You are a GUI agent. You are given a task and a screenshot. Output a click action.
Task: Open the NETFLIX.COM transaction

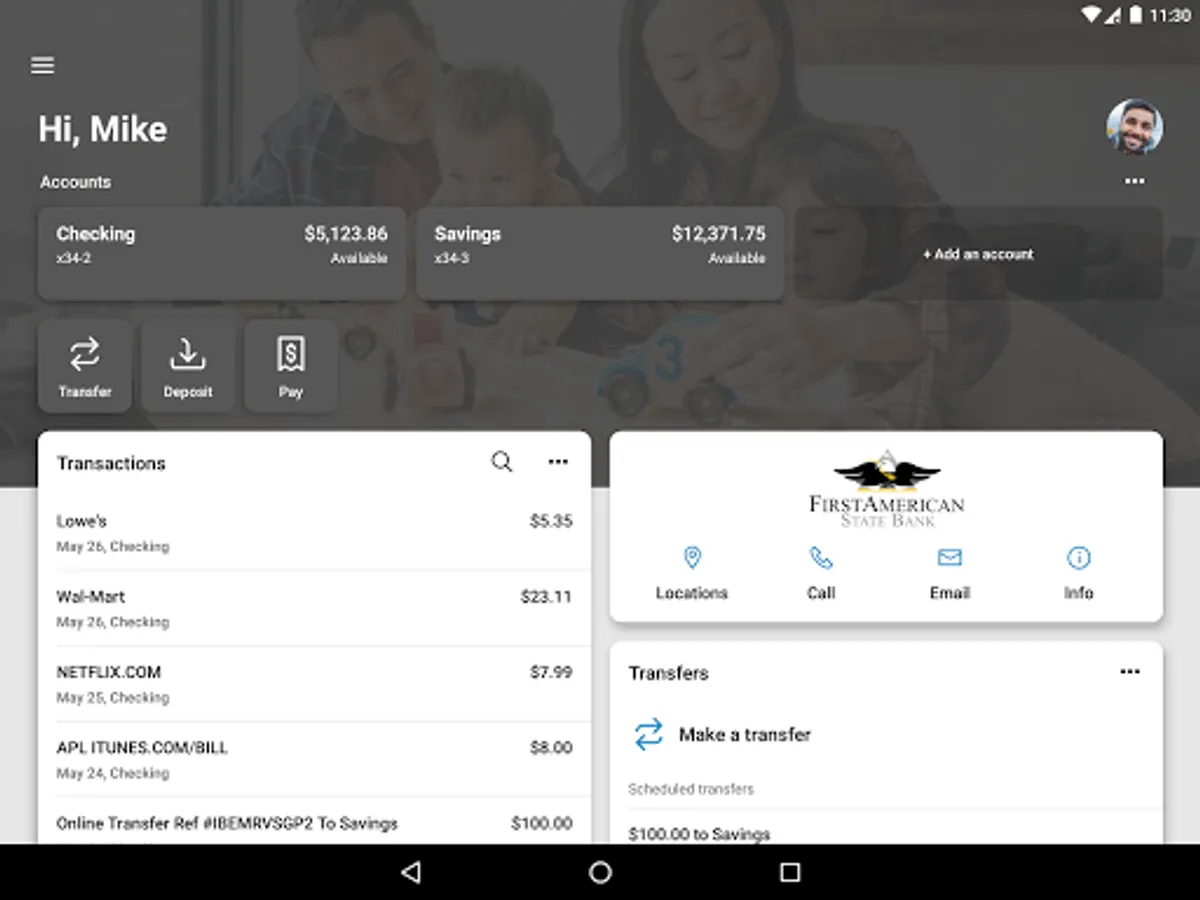[314, 684]
